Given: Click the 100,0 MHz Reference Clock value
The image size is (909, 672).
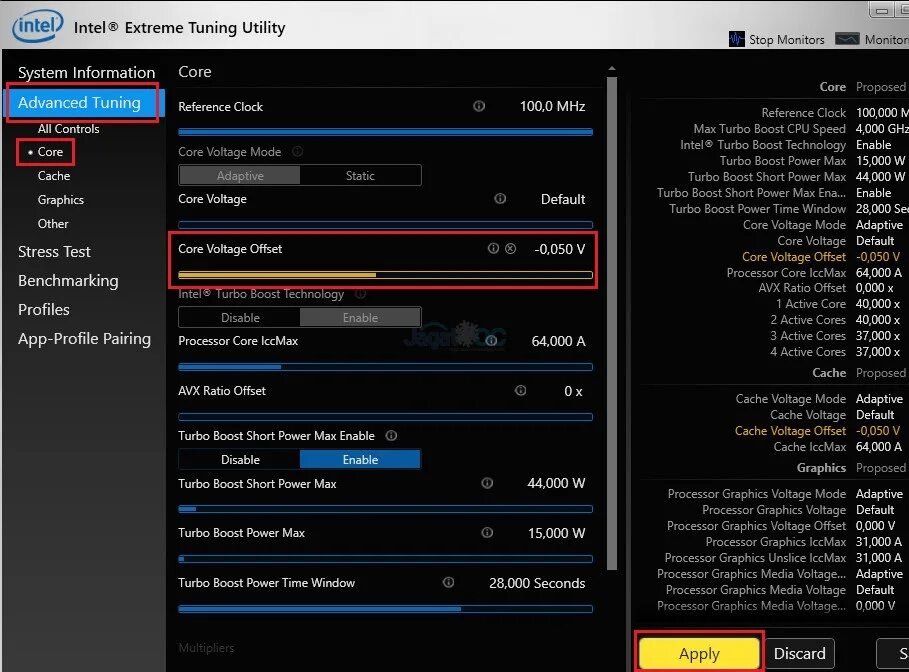Looking at the screenshot, I should (552, 107).
